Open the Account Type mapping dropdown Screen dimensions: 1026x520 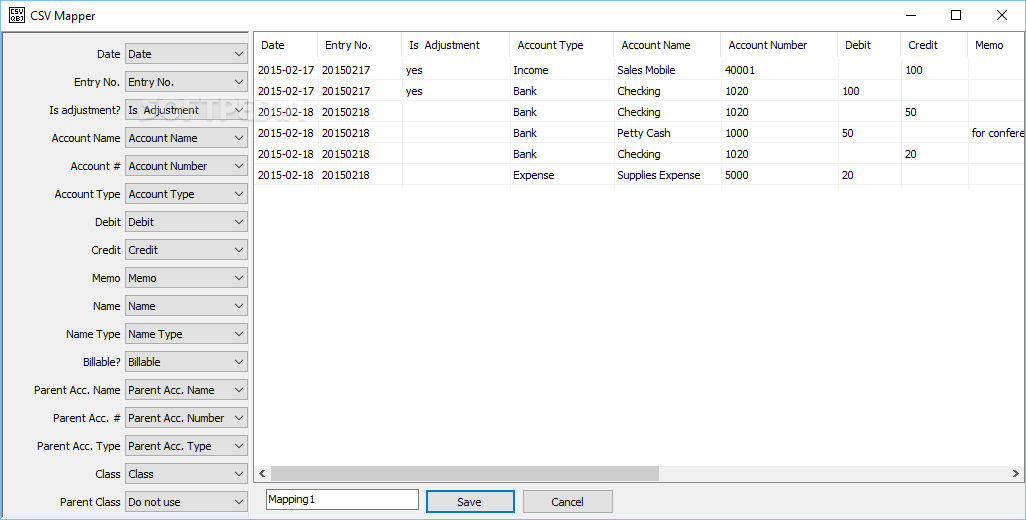(x=186, y=194)
